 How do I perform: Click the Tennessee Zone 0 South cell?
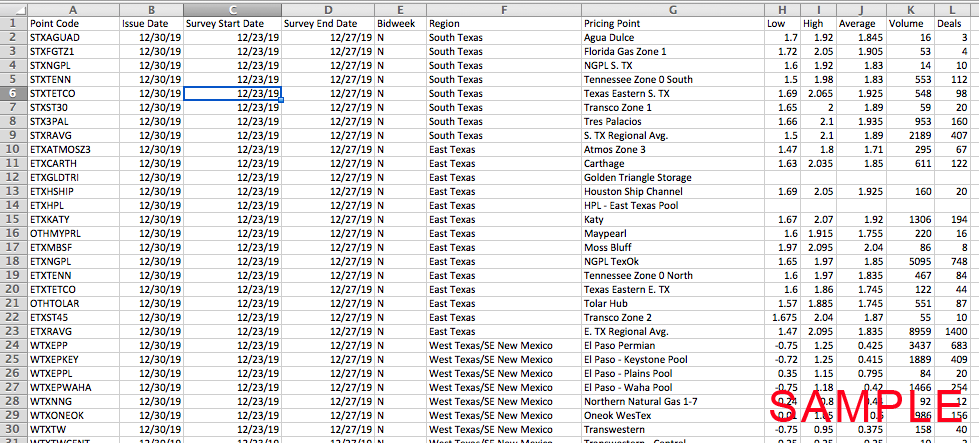click(673, 80)
